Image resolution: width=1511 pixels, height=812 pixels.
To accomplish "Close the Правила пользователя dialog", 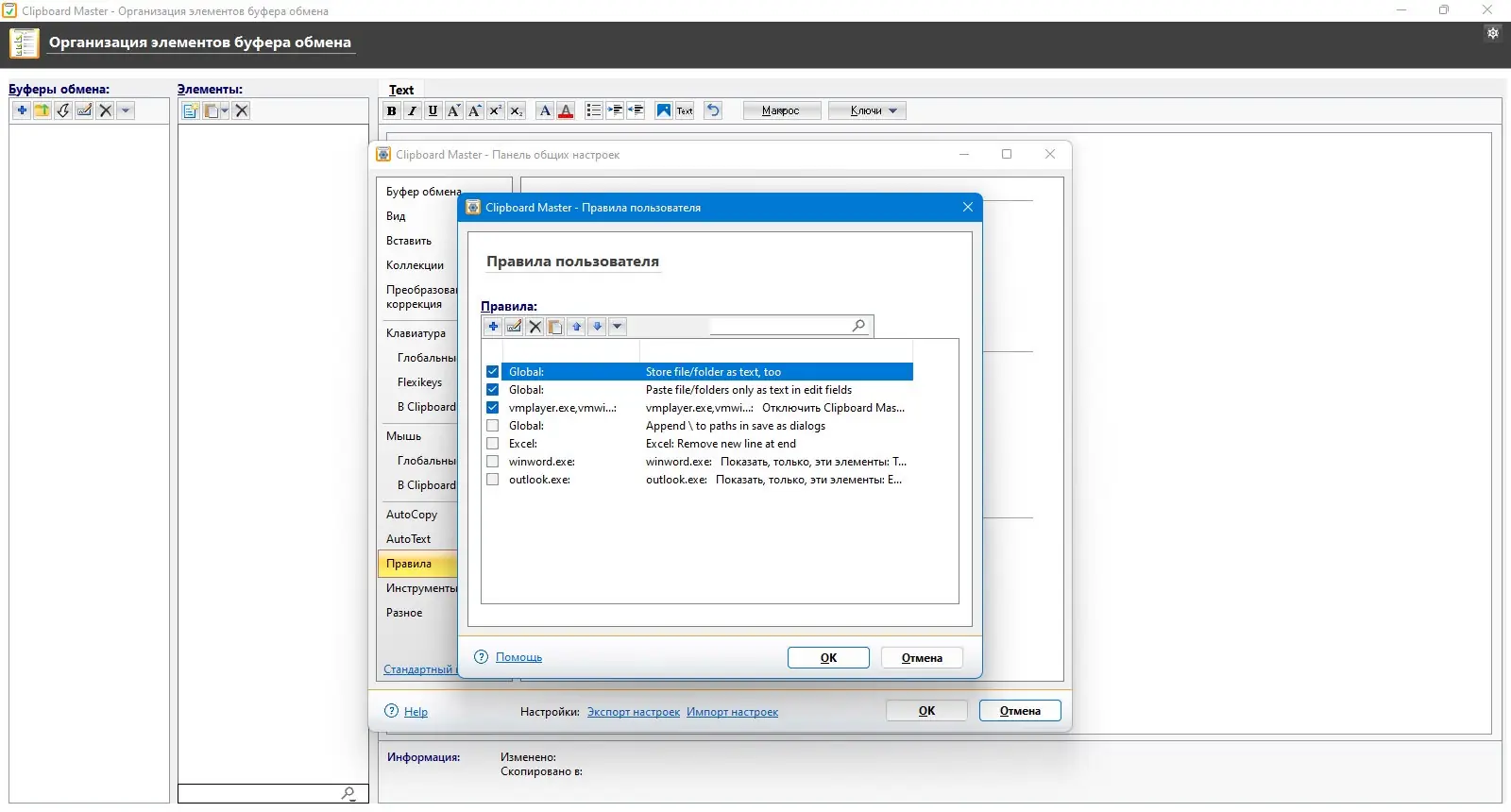I will tap(967, 208).
